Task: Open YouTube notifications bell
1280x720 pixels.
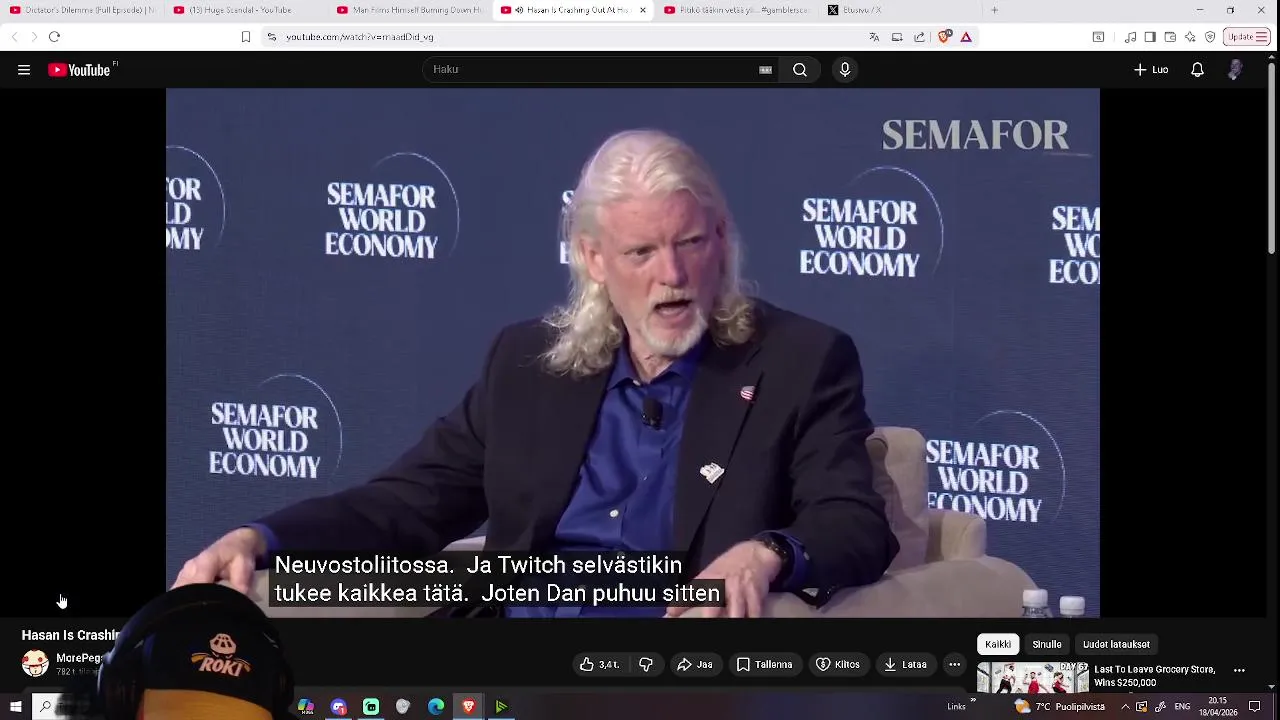Action: tap(1197, 70)
